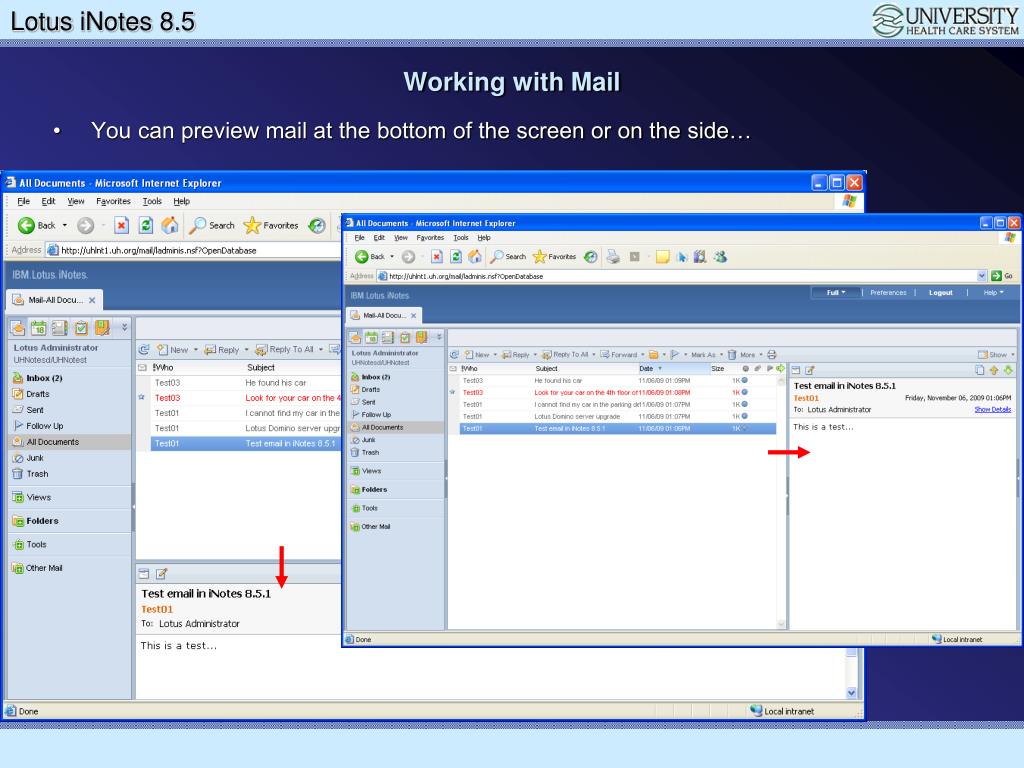Image resolution: width=1024 pixels, height=768 pixels.
Task: Click the Trash delete icon in front window's mail toolbar
Action: (x=732, y=355)
